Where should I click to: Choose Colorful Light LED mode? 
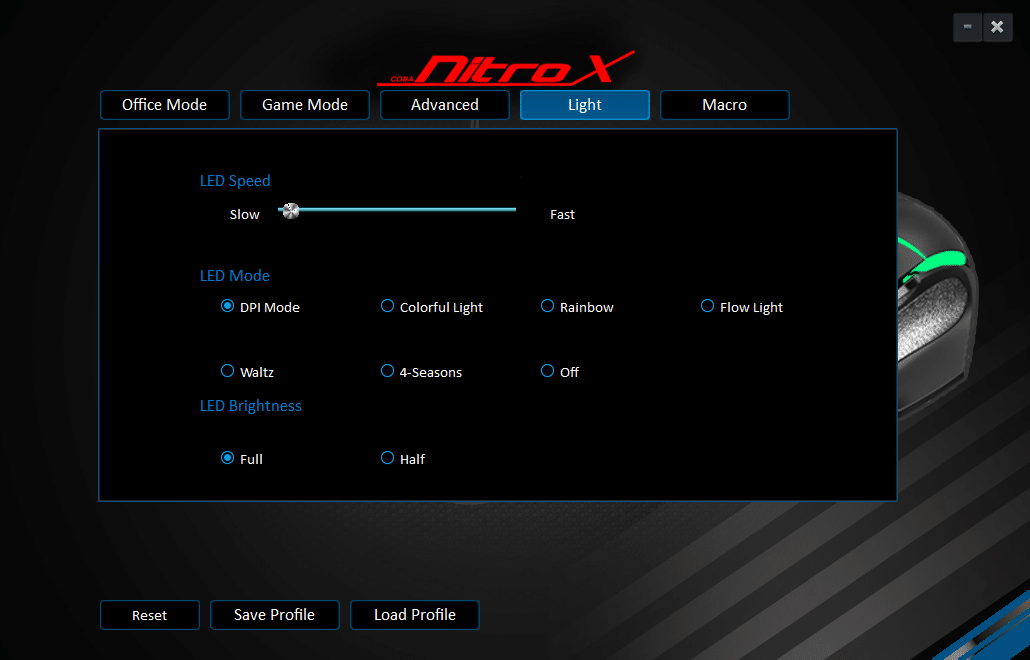(388, 307)
